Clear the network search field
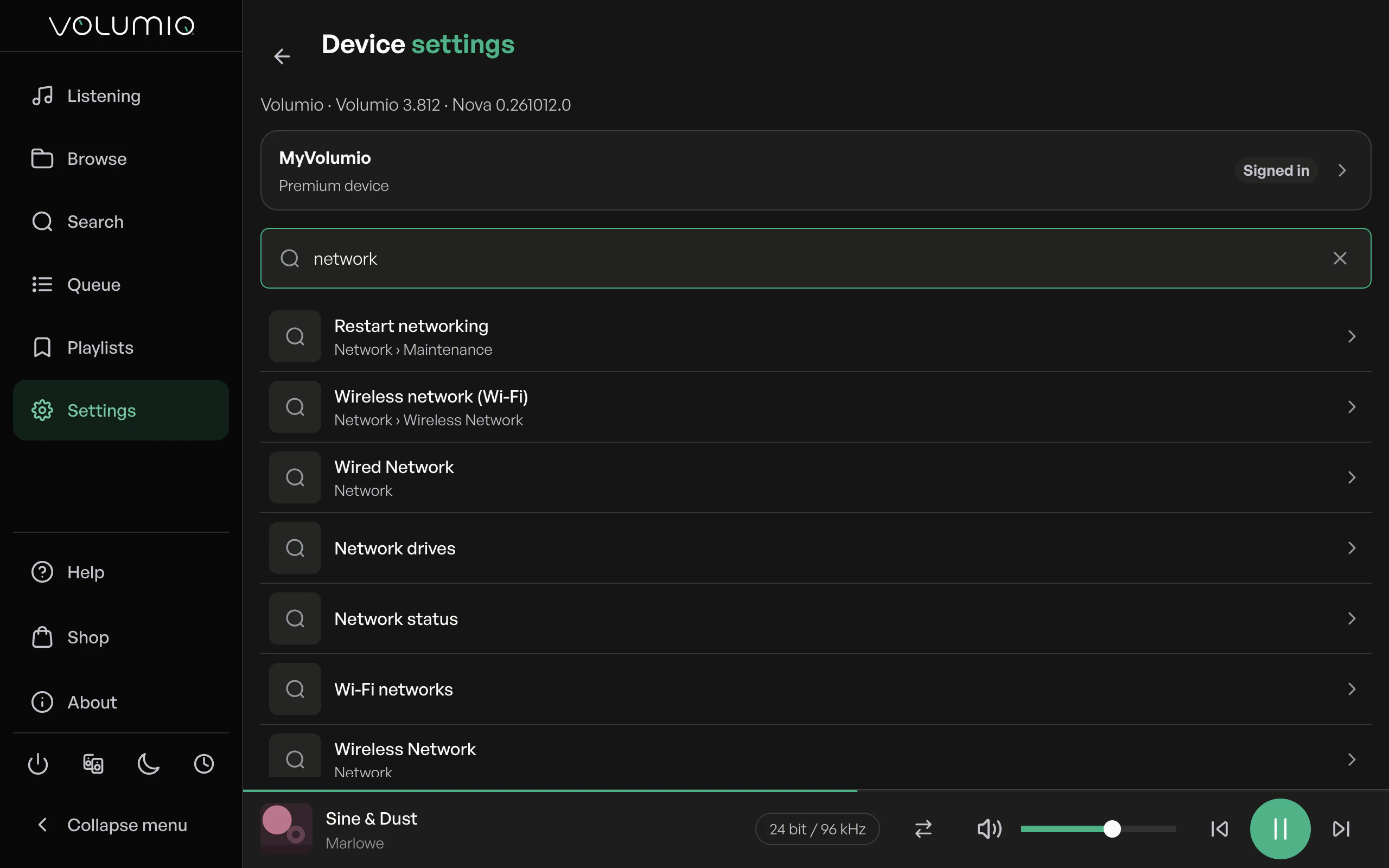This screenshot has width=1389, height=868. [x=1340, y=258]
